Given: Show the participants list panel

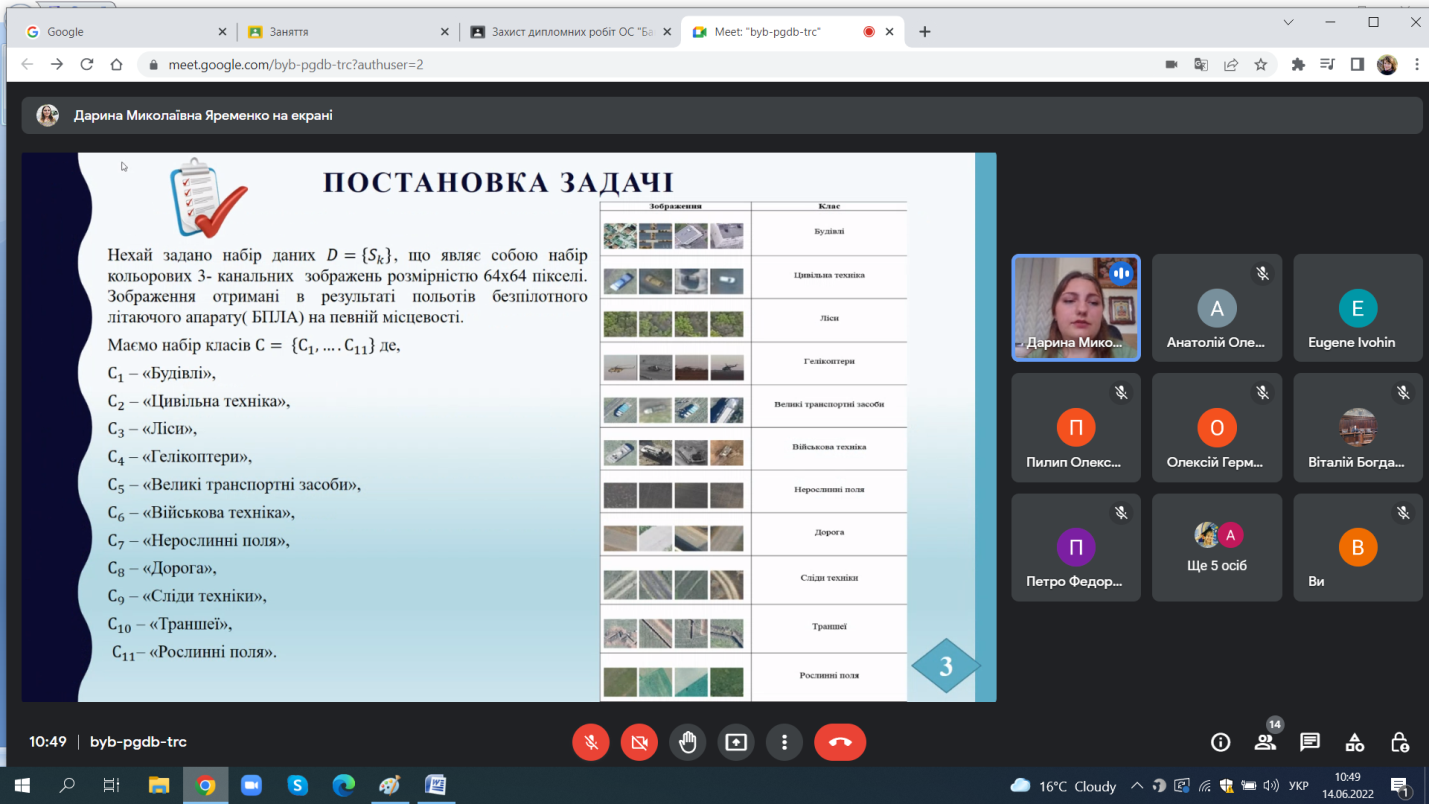Looking at the screenshot, I should click(1265, 742).
